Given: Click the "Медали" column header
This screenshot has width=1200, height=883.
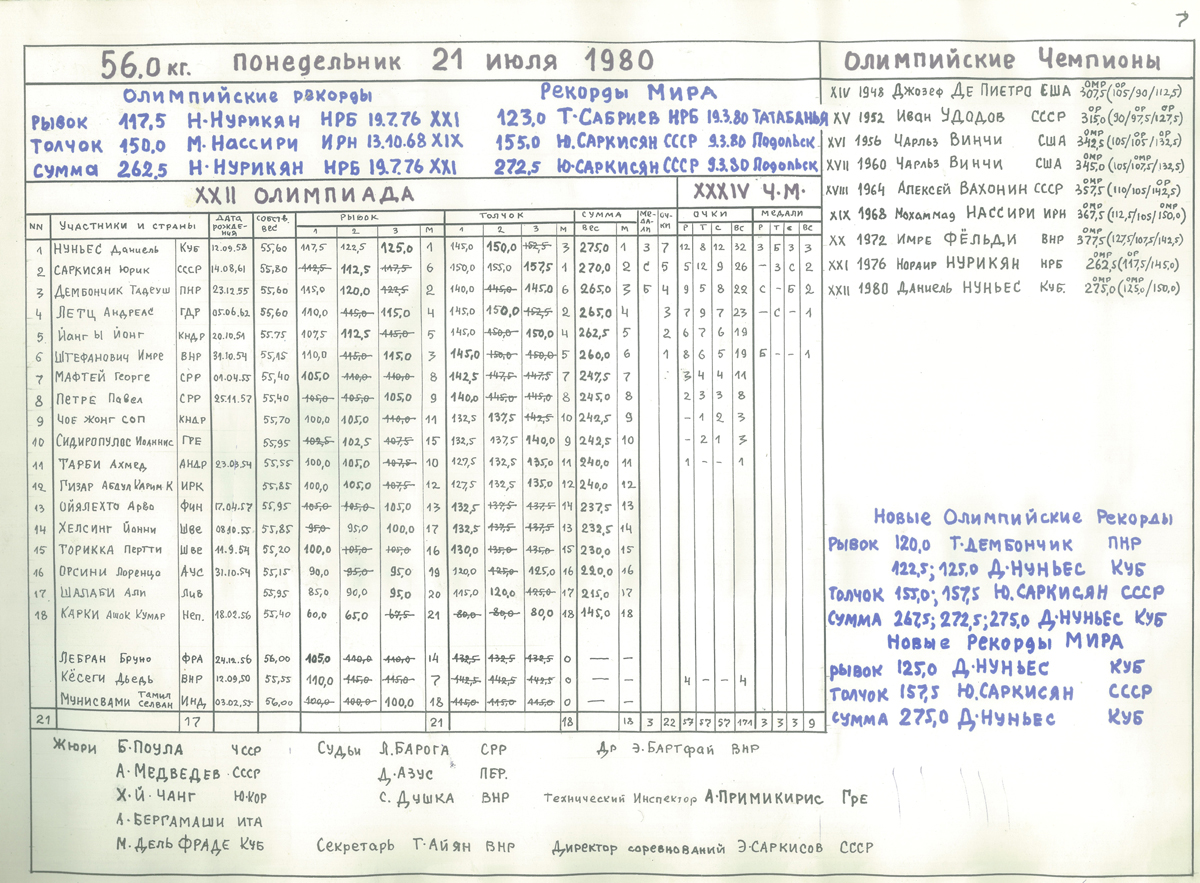Looking at the screenshot, I should 785,214.
